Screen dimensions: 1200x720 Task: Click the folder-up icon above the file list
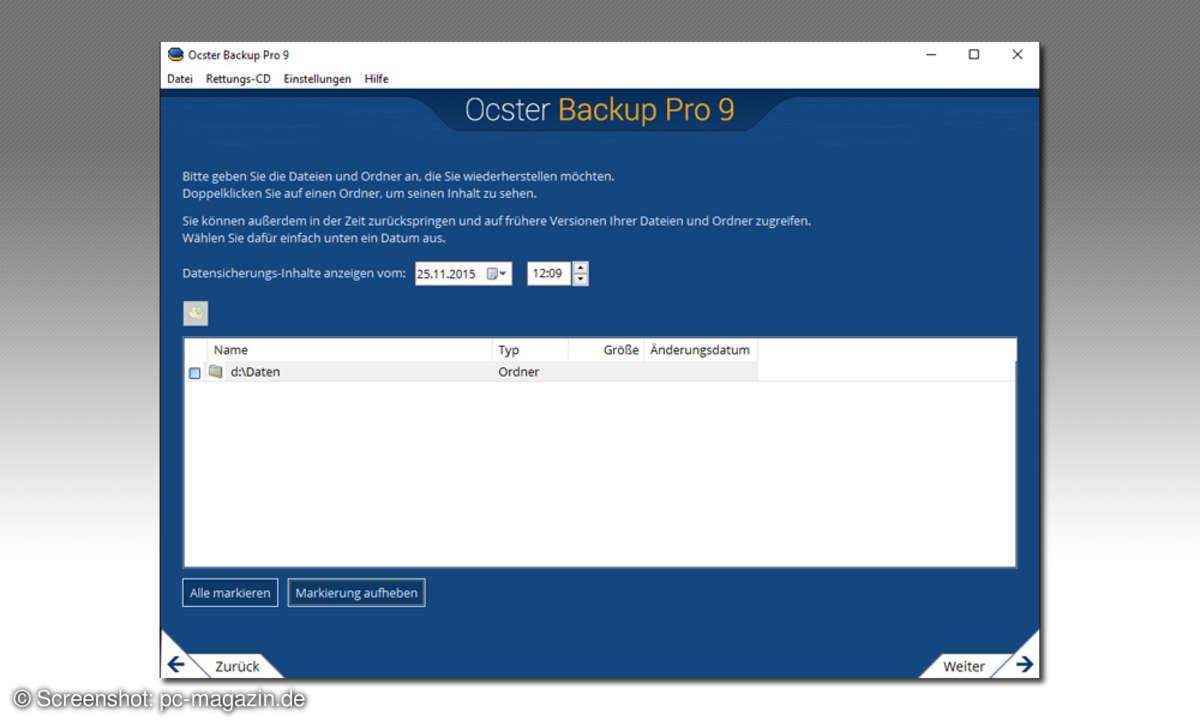[195, 313]
